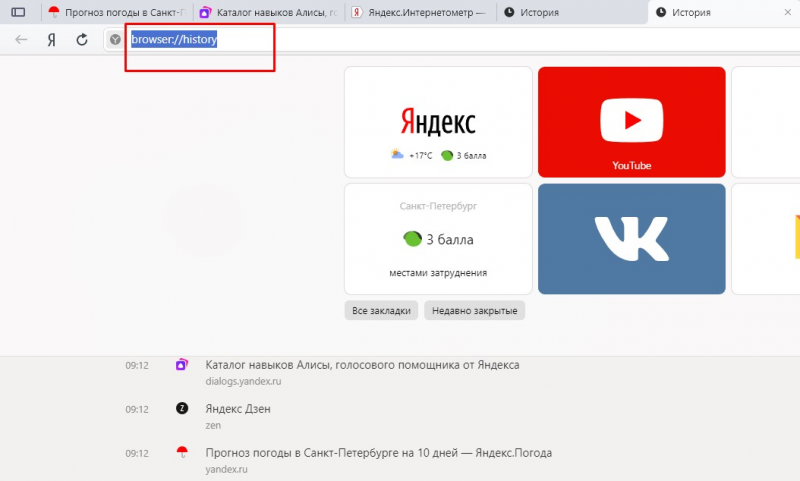
Task: Click the umbrella favicon on the weather tab
Action: pyautogui.click(x=54, y=12)
